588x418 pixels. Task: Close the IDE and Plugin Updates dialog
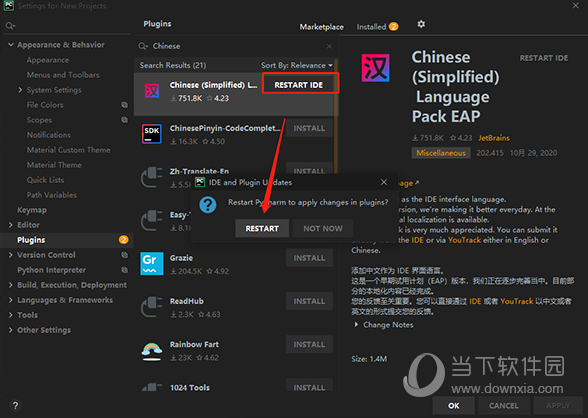click(384, 182)
